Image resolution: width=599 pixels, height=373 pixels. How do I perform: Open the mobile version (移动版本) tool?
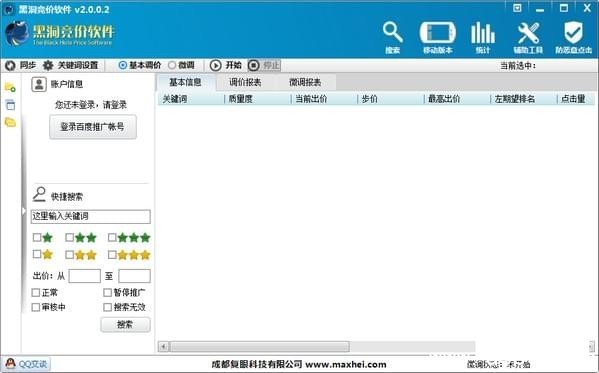438,37
